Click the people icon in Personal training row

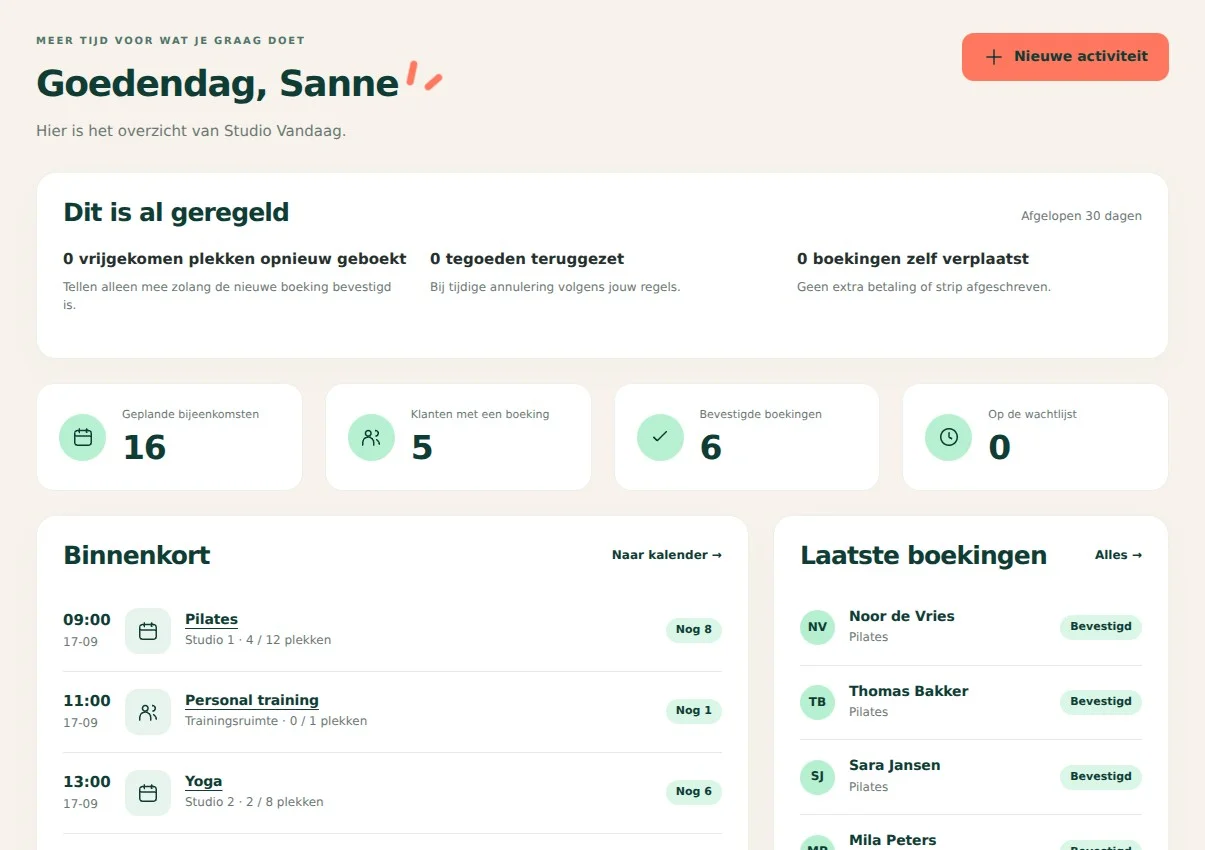click(148, 712)
